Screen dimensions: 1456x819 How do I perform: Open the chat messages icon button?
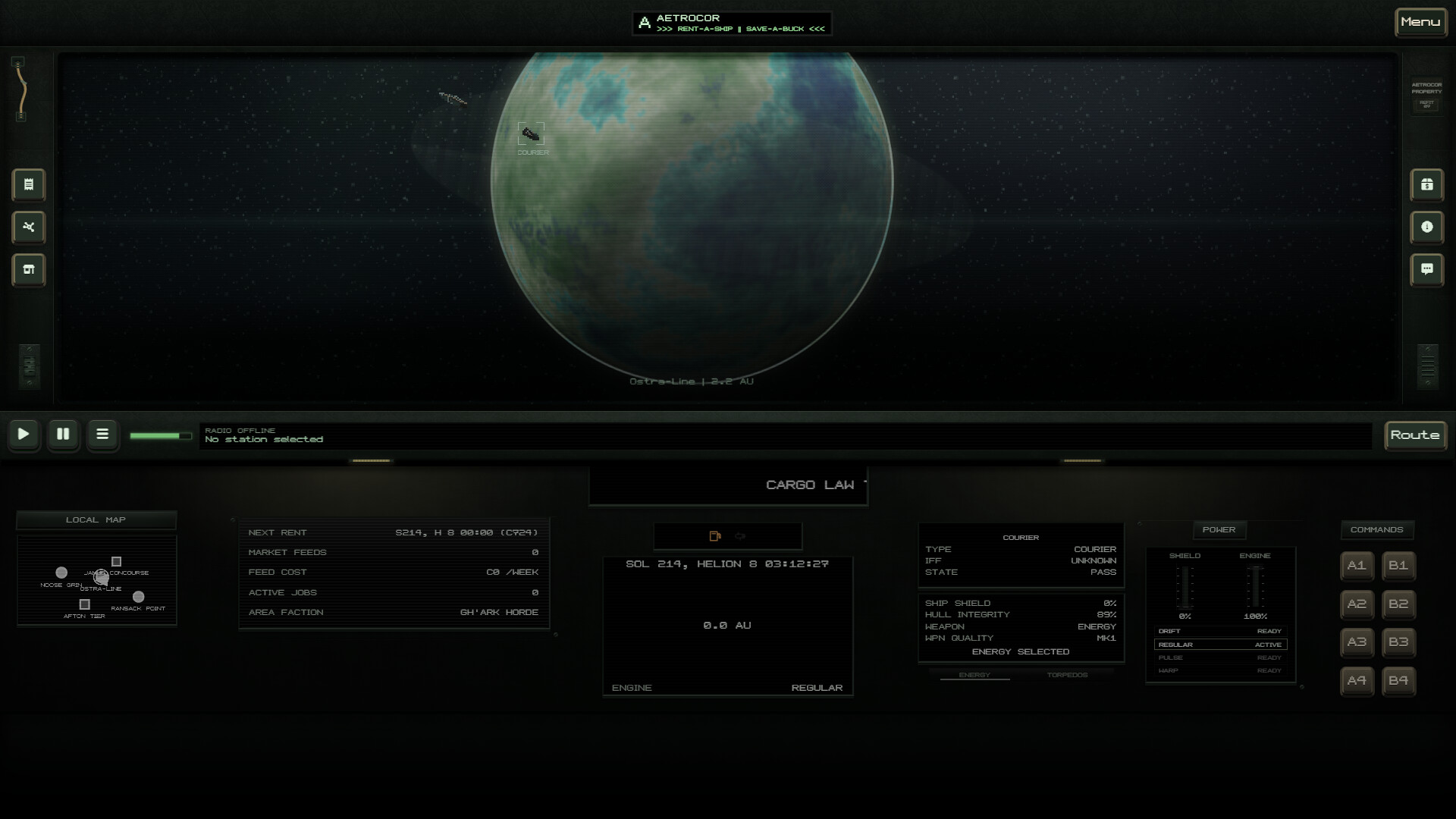point(1426,269)
